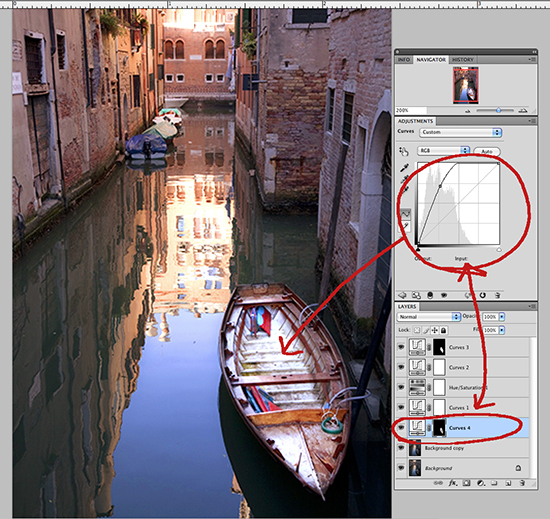The width and height of the screenshot is (550, 519).
Task: Clip the adjustment to the layer below
Action: pos(430,295)
